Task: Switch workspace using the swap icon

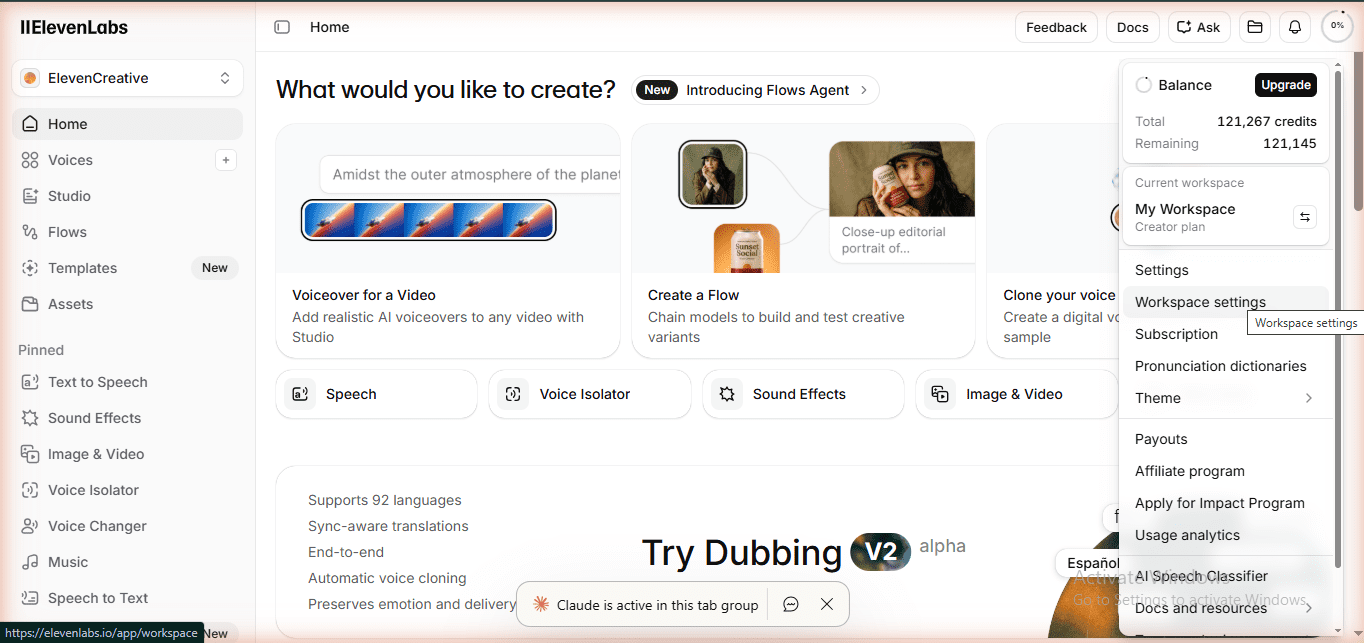Action: click(x=1304, y=217)
